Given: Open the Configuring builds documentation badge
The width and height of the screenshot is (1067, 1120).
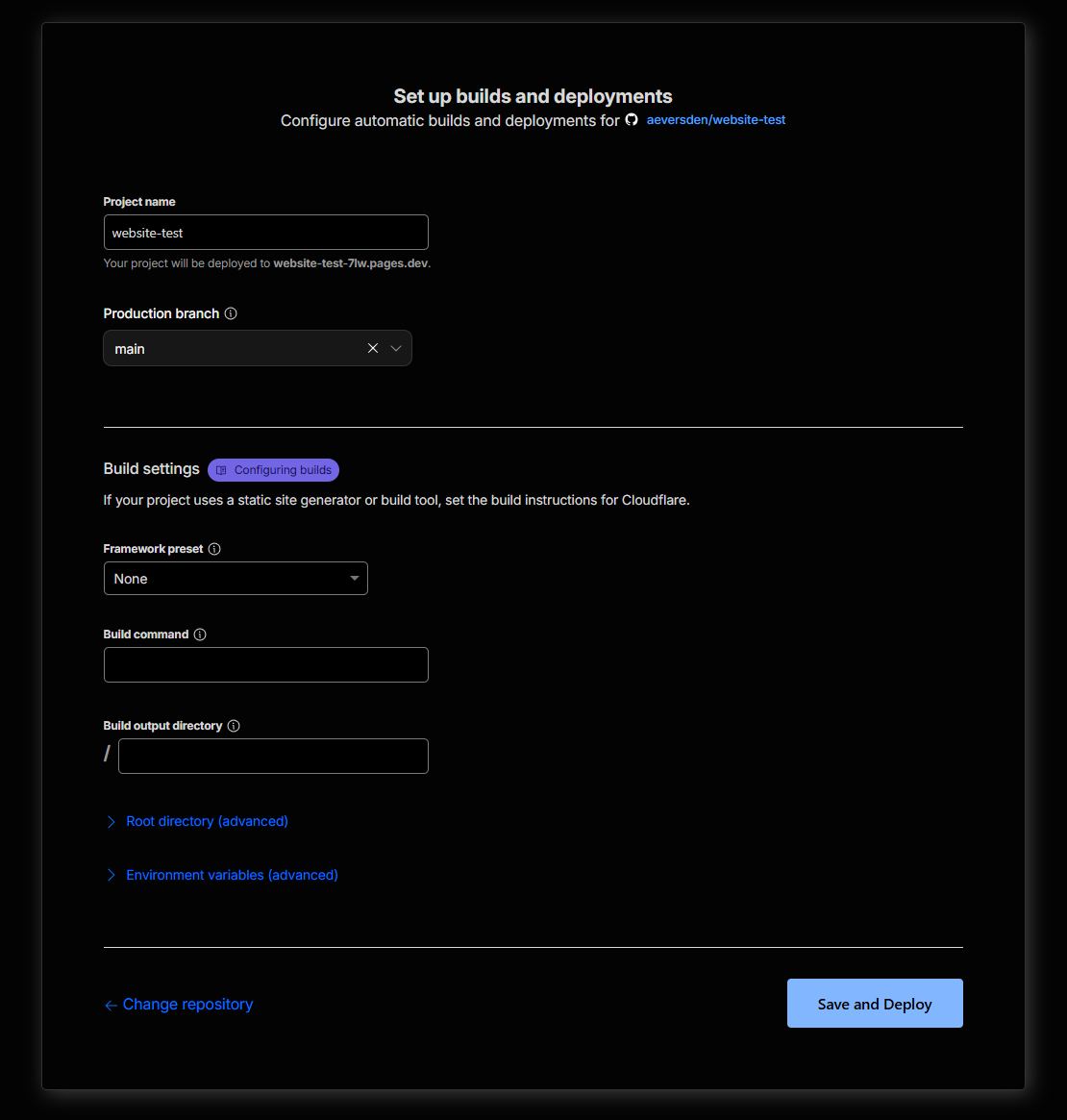Looking at the screenshot, I should pyautogui.click(x=274, y=470).
